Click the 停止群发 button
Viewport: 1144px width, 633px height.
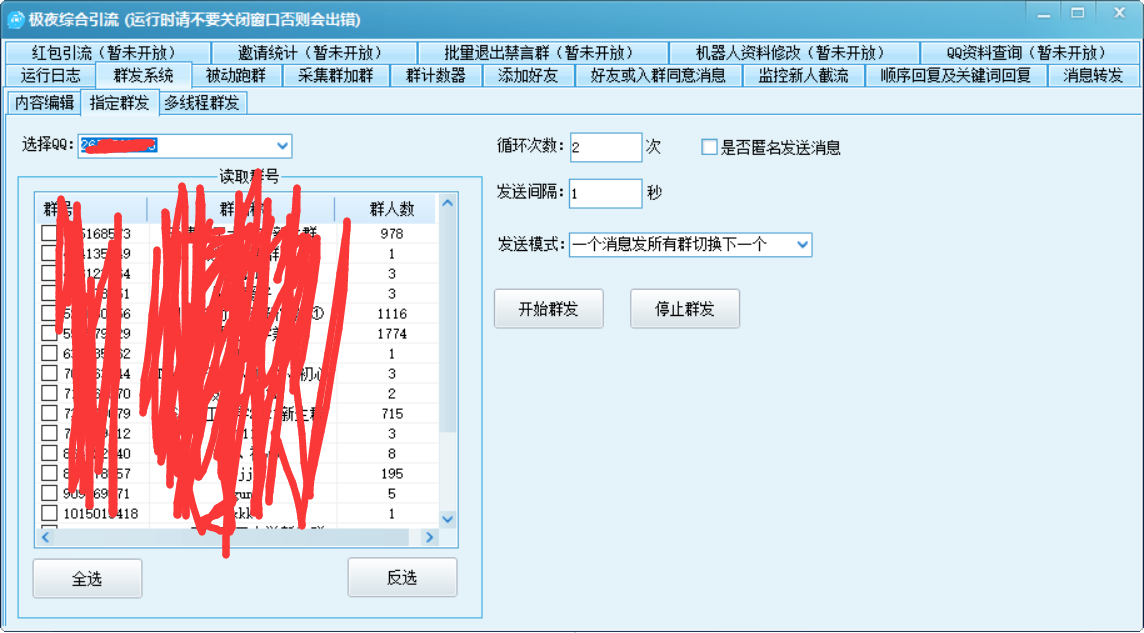(x=685, y=308)
